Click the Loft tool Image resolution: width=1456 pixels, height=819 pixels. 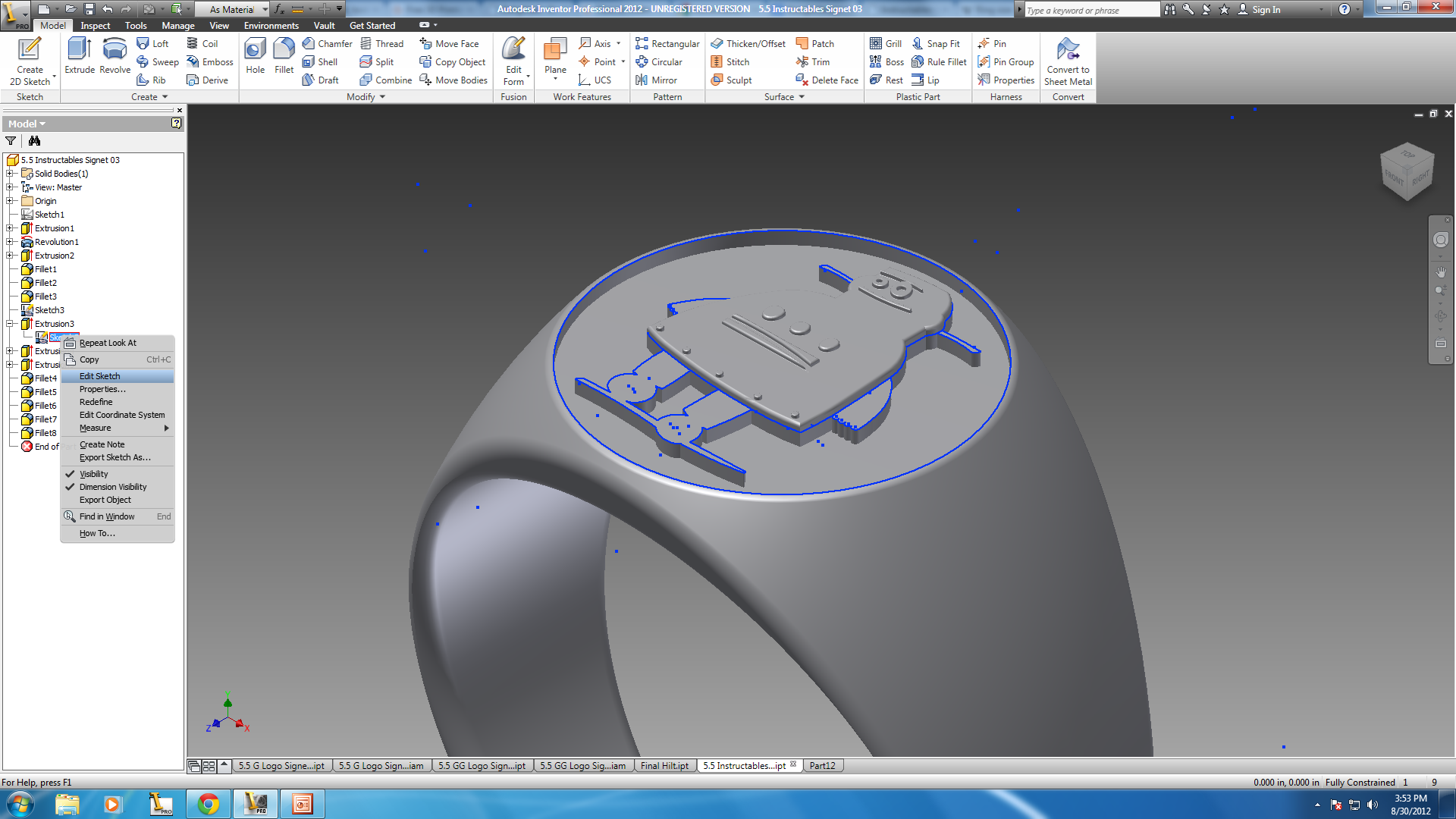(x=152, y=43)
